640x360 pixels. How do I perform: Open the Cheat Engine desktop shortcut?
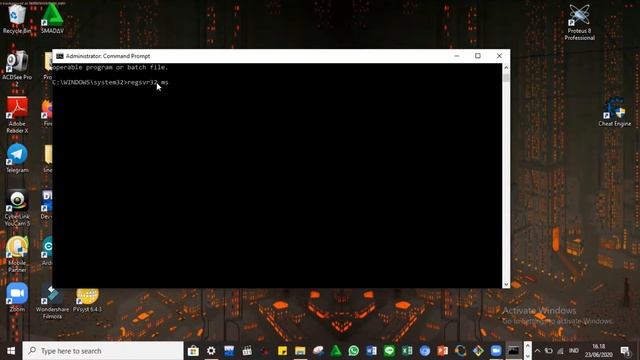click(615, 112)
